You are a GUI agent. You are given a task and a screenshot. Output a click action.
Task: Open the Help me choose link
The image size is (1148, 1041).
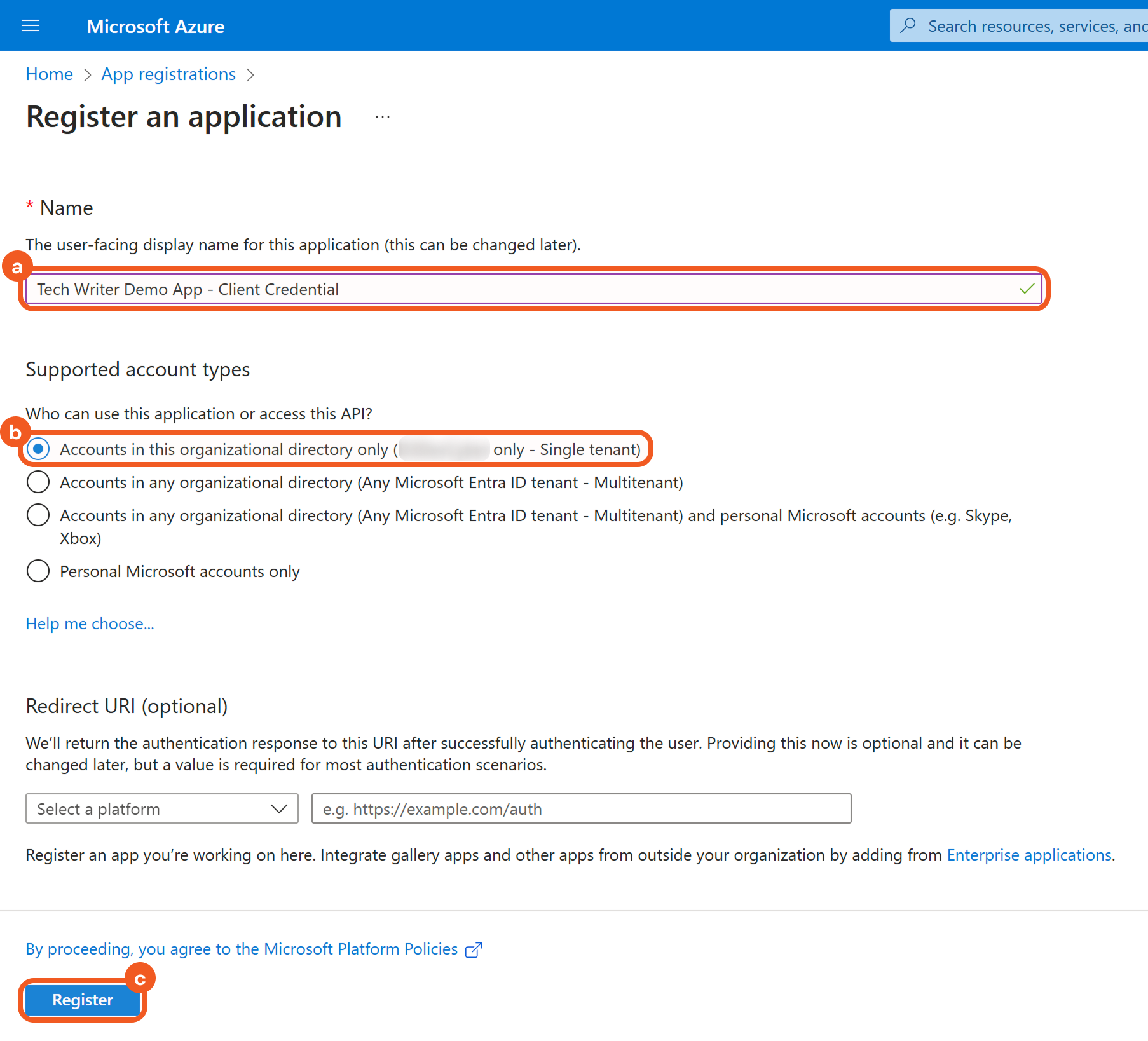point(90,623)
